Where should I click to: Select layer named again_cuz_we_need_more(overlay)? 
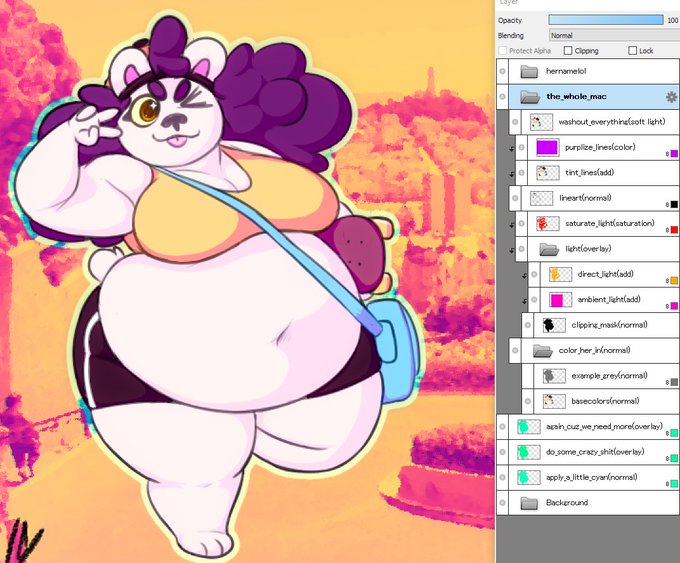coord(604,426)
